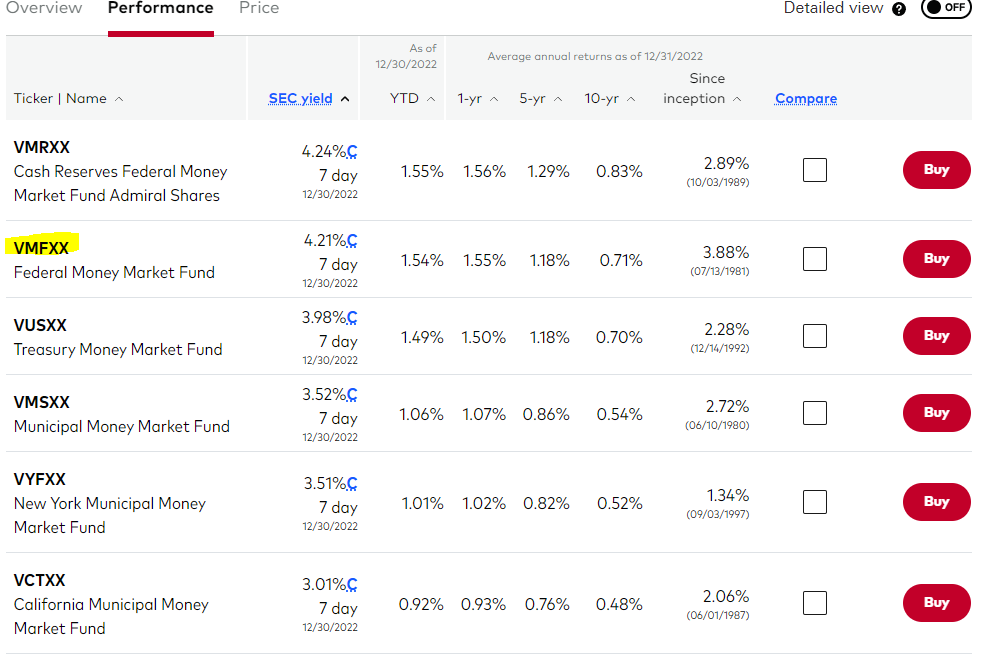Select Cash Reserves Federal Money Market Fund name
The height and width of the screenshot is (670, 993).
click(120, 184)
